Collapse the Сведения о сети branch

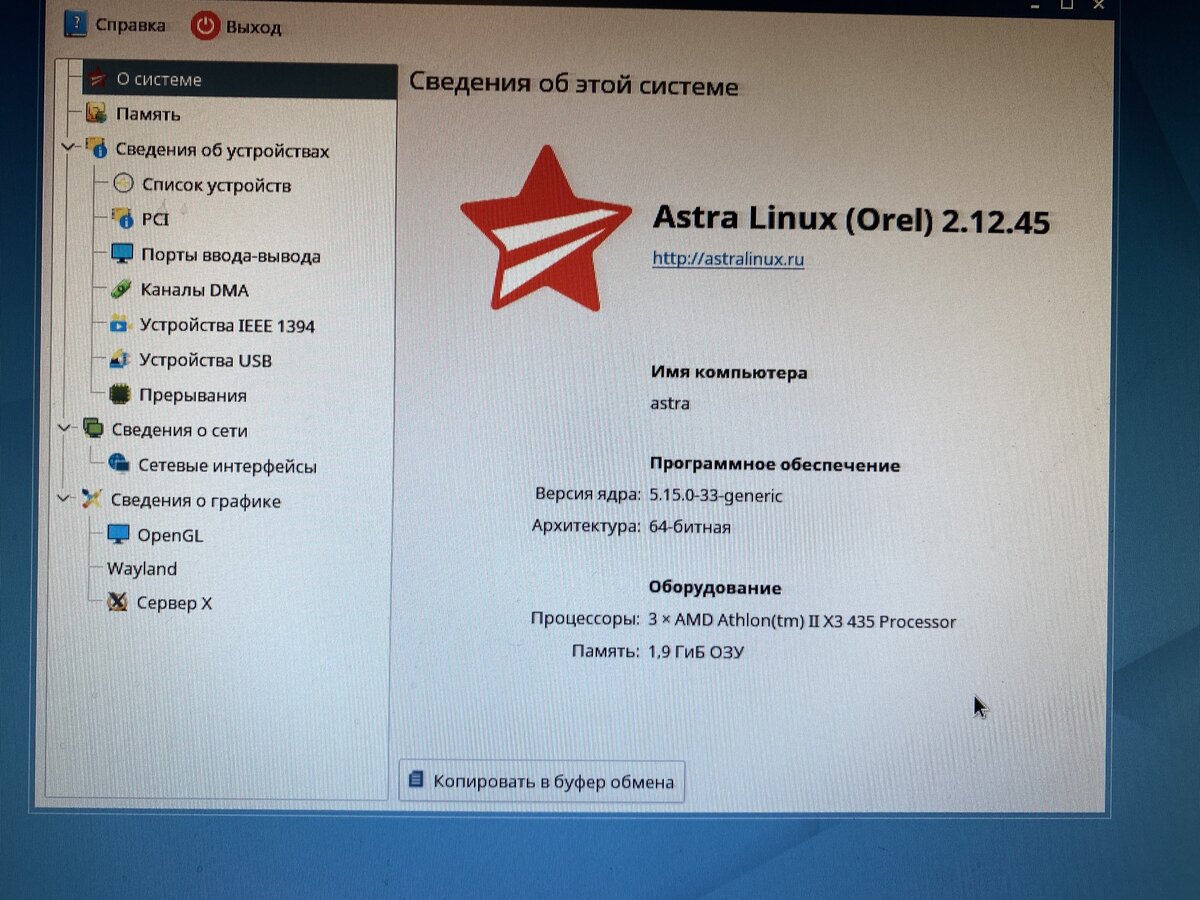(x=67, y=428)
